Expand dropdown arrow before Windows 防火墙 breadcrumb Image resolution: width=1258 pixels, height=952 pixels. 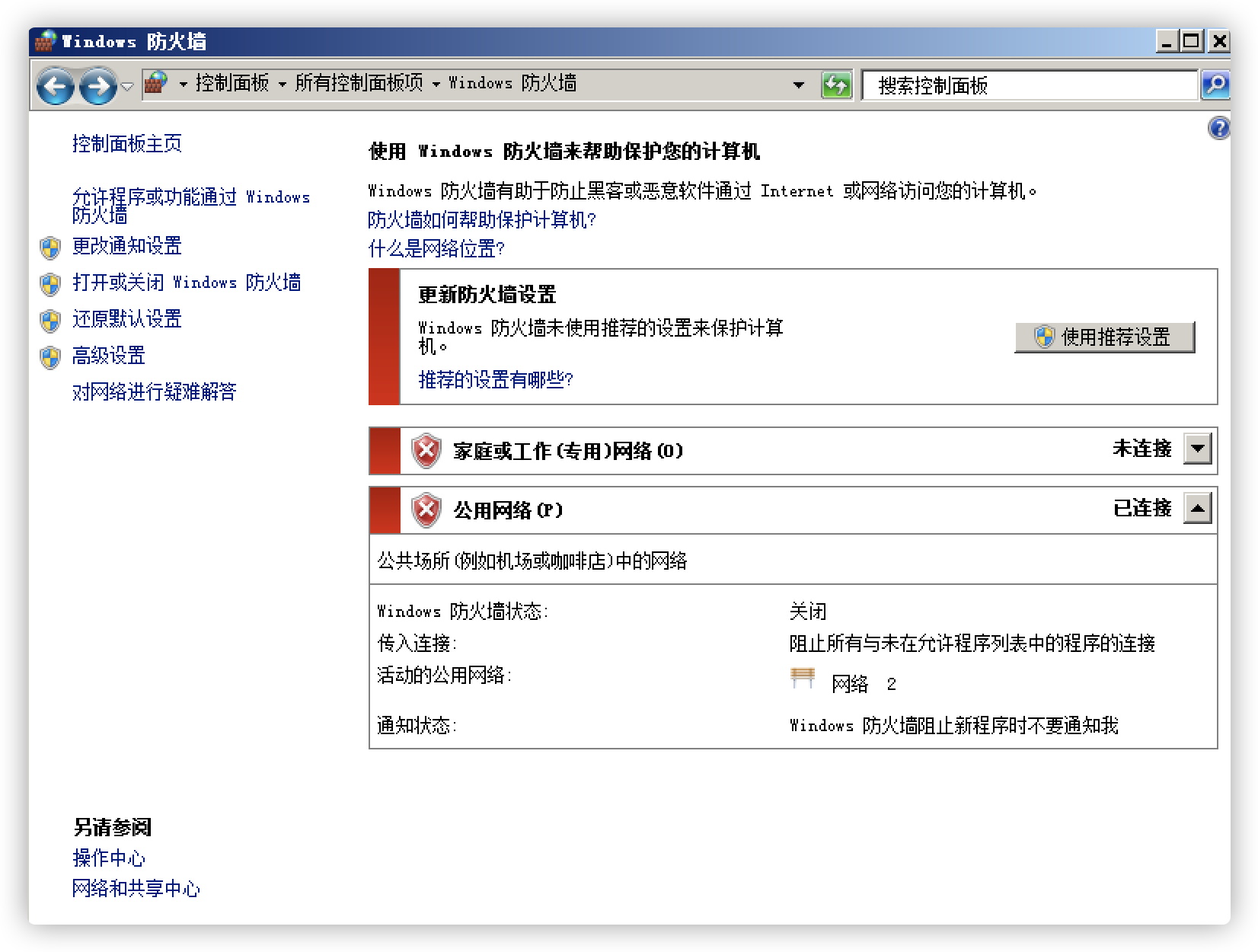(436, 84)
